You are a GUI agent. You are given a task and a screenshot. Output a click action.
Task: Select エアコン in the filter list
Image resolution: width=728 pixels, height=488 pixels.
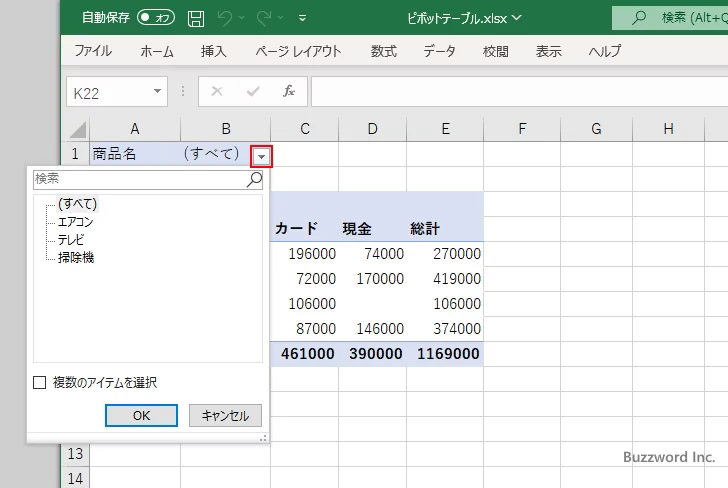tap(75, 222)
